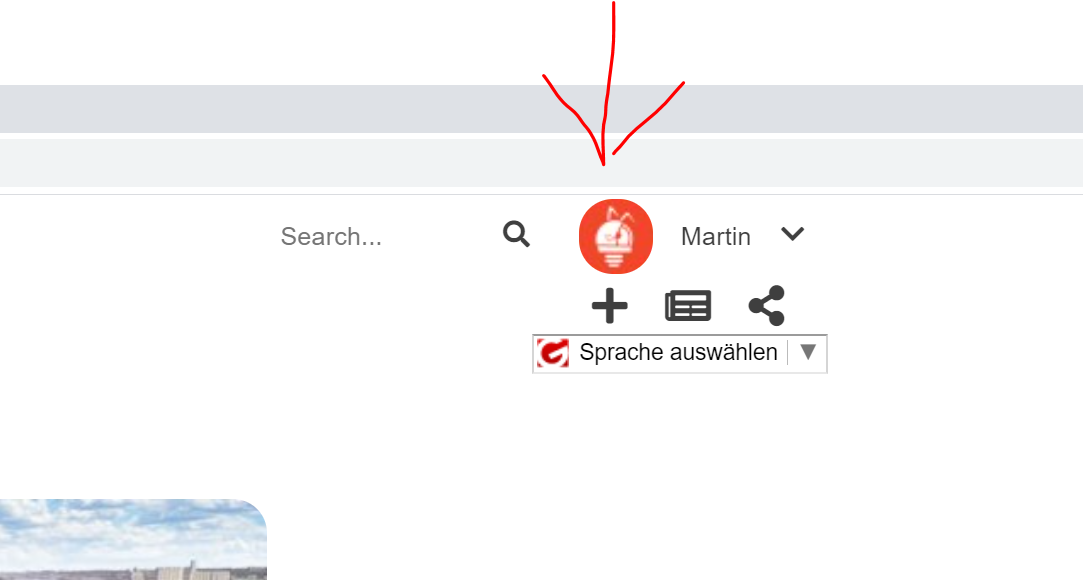1083x580 pixels.
Task: Click the cloudy sky in the thumbnail
Action: point(131,528)
